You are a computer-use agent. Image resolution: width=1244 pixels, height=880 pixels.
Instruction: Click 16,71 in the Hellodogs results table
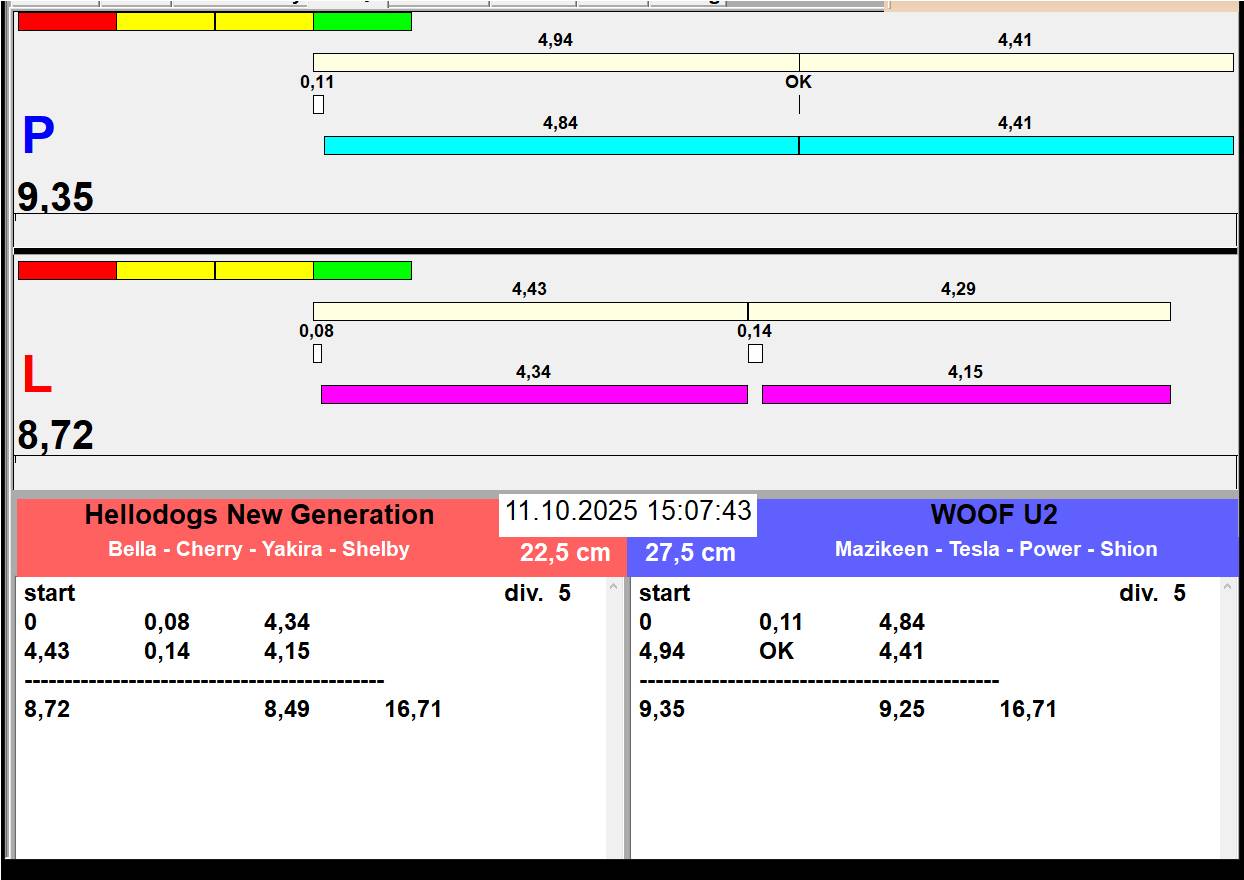point(413,709)
